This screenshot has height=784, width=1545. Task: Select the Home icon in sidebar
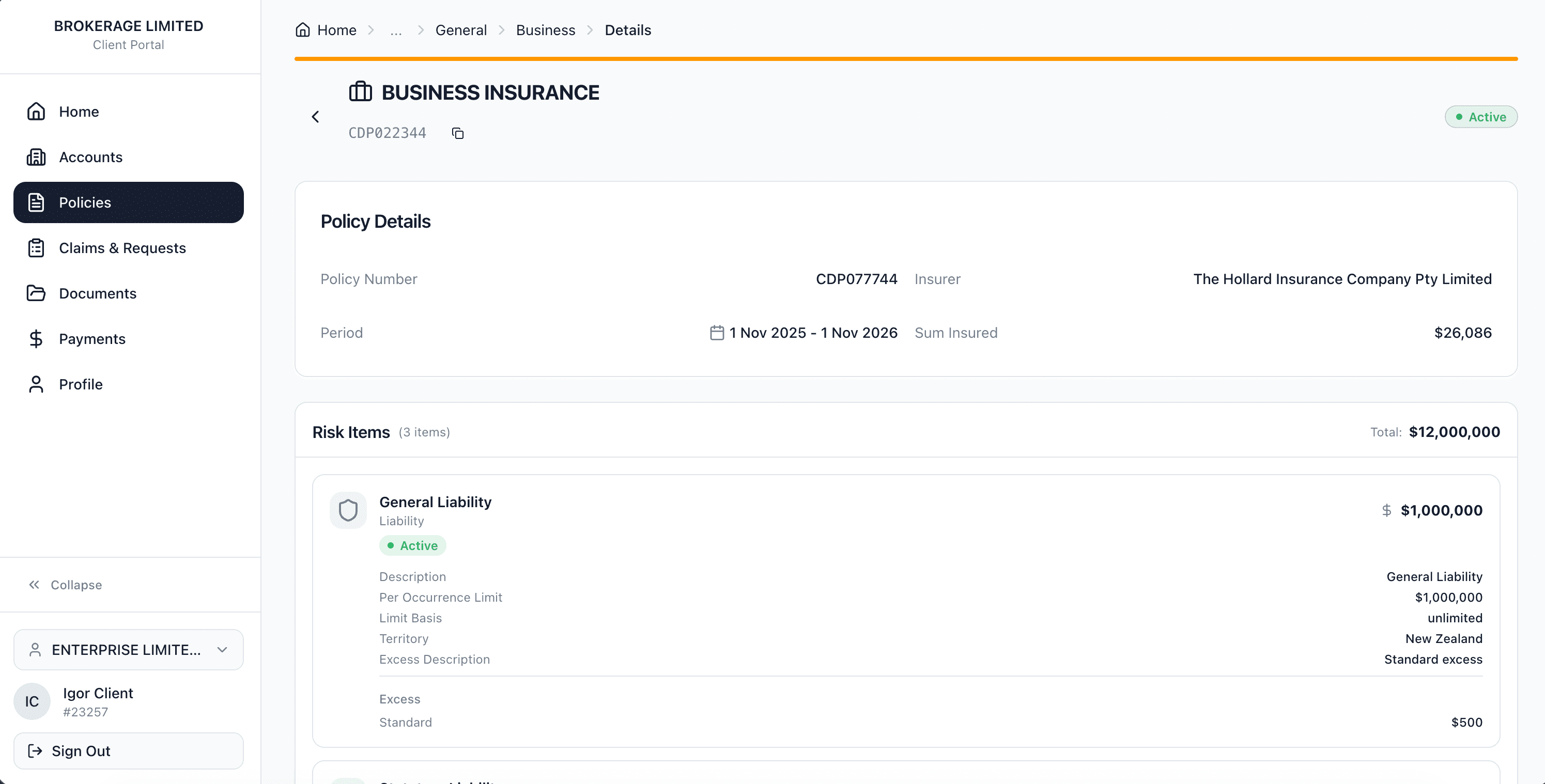coord(36,111)
